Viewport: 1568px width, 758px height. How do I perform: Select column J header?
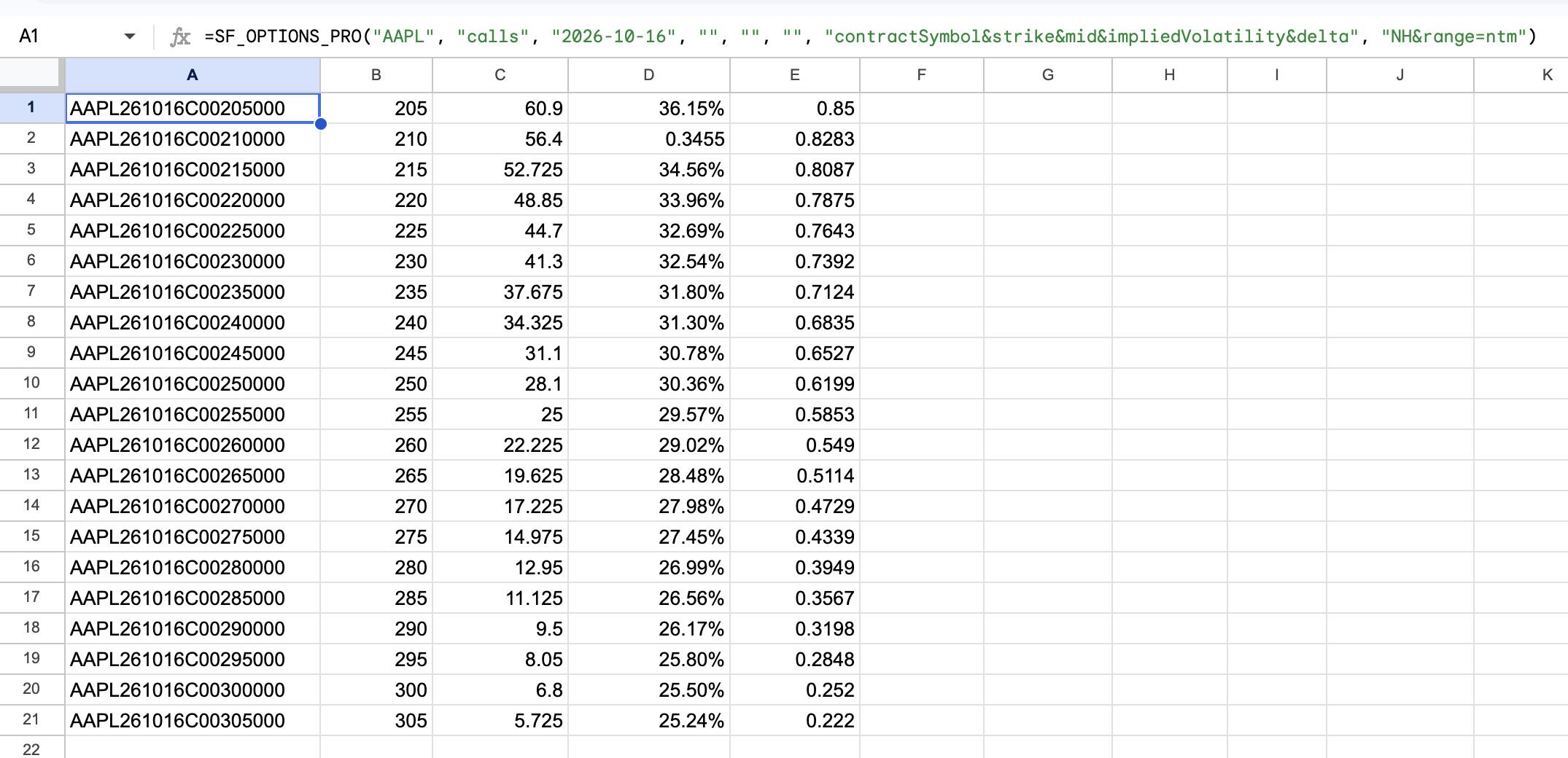point(1400,74)
